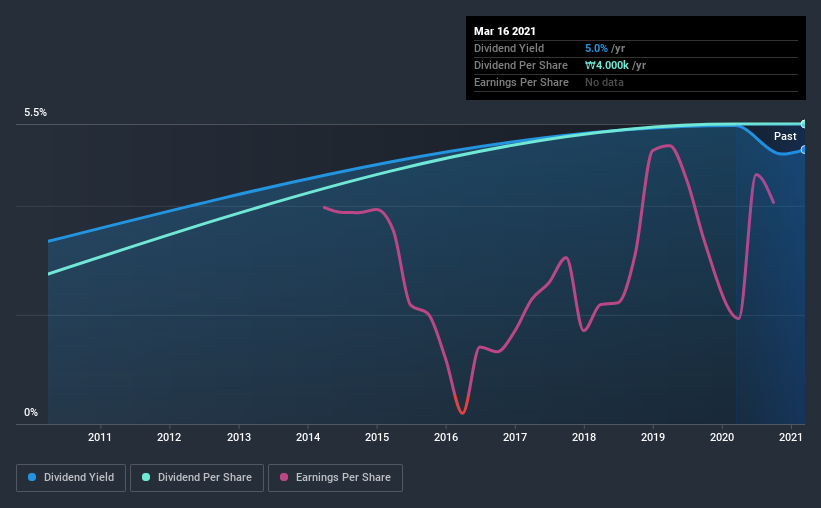Click the blue Dividend Yield legend dot
The width and height of the screenshot is (821, 508).
click(x=32, y=477)
